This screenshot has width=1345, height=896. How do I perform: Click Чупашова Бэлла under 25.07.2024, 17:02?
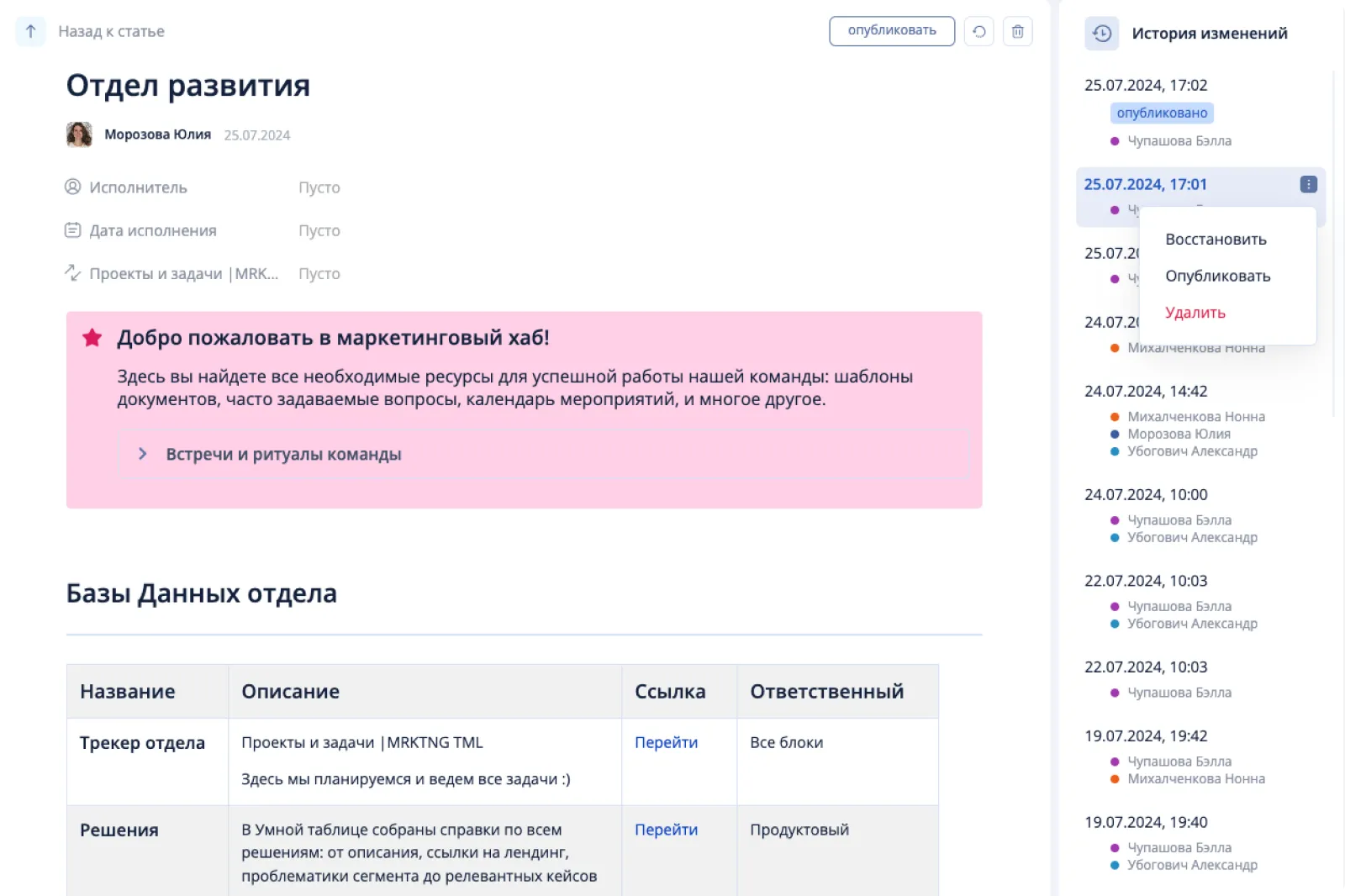click(x=1179, y=141)
